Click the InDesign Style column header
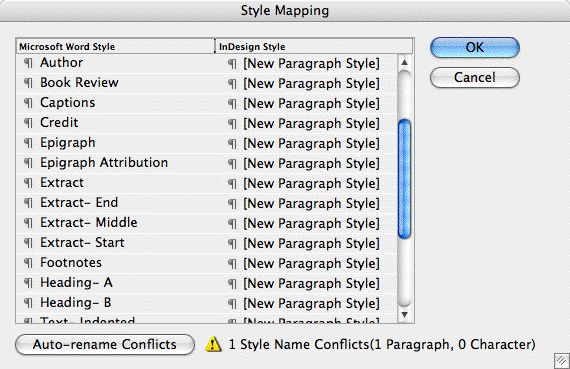570x369 pixels. click(314, 47)
